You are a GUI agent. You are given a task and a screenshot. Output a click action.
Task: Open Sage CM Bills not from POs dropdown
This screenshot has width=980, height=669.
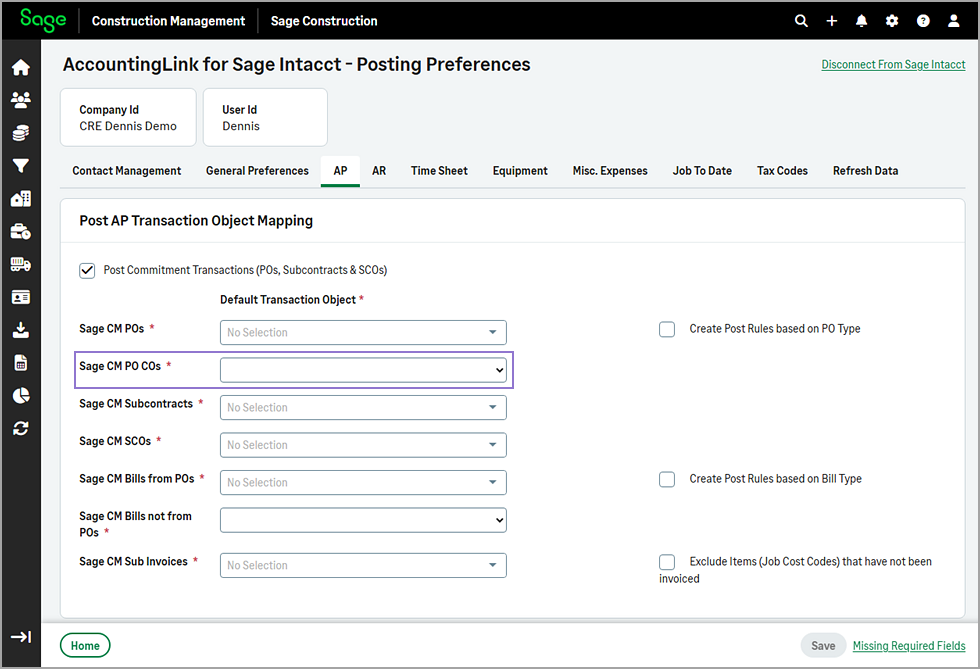pos(363,520)
